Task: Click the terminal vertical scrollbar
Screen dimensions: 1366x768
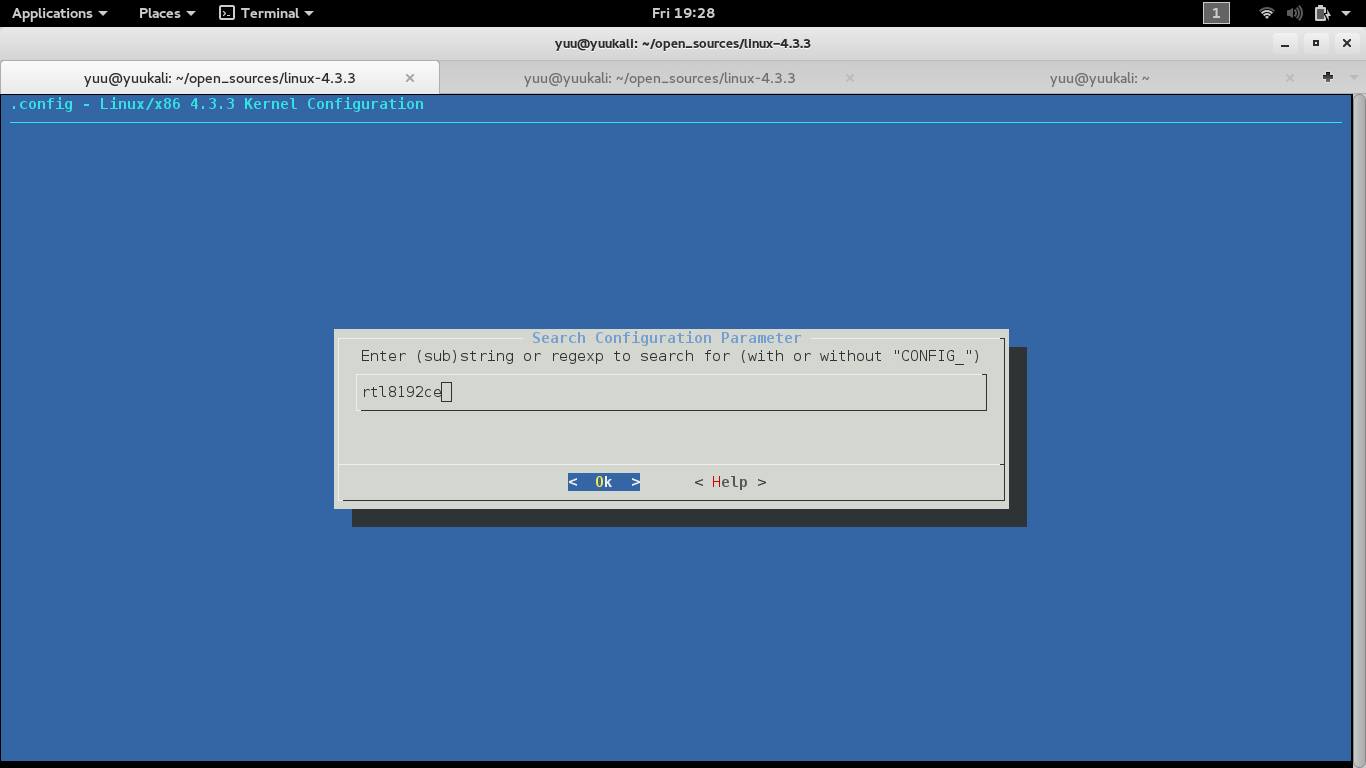Action: tap(1359, 427)
